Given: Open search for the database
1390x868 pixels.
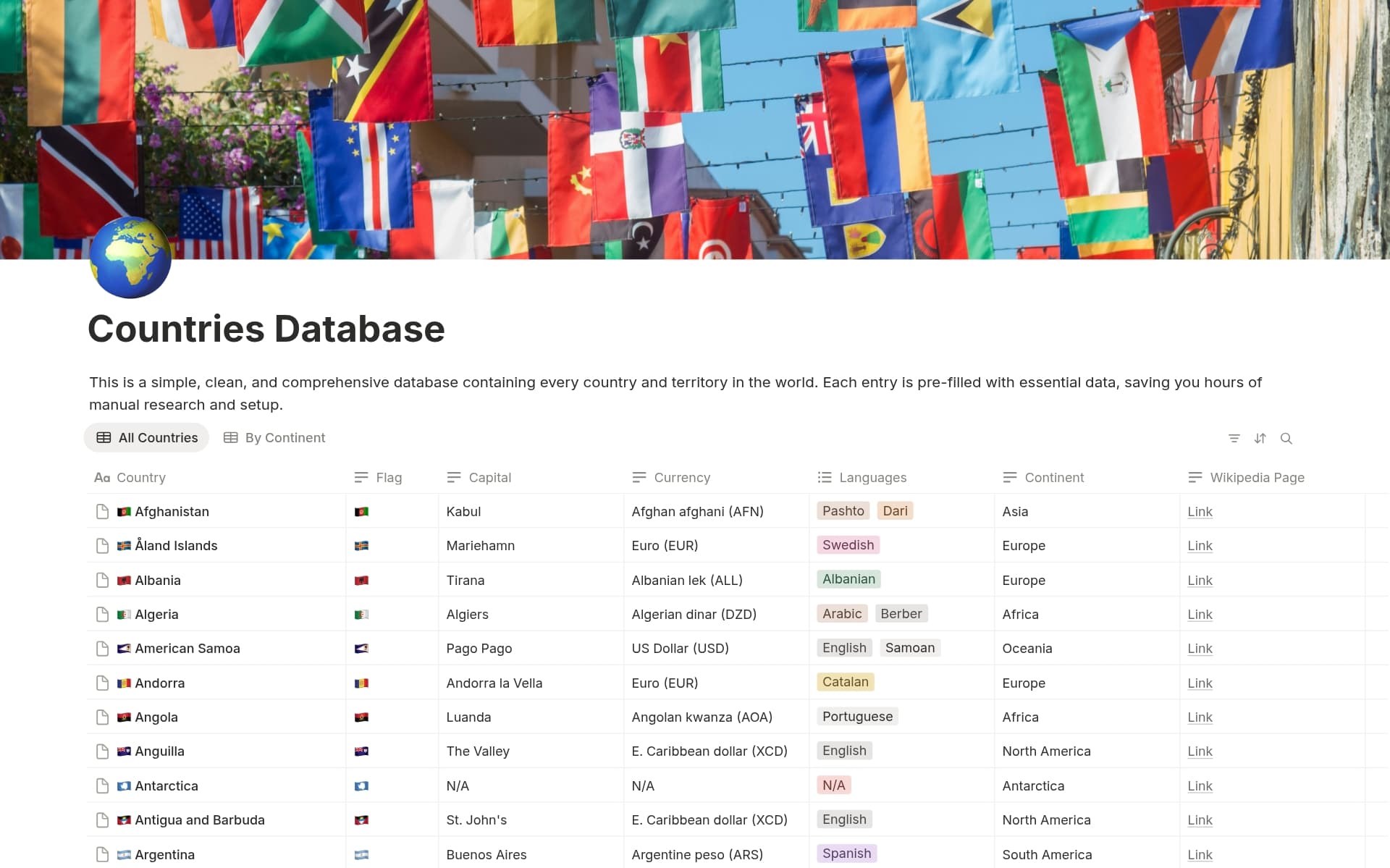Looking at the screenshot, I should click(x=1287, y=438).
